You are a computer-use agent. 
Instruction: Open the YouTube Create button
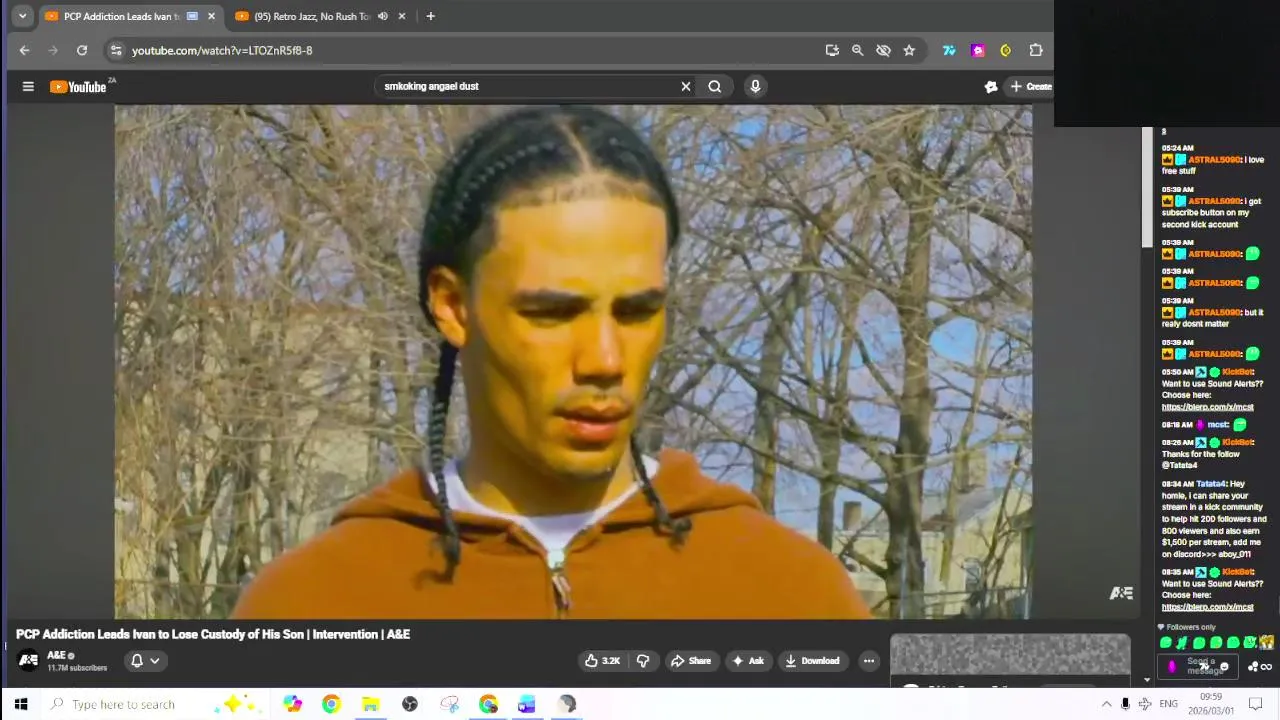(x=1031, y=86)
